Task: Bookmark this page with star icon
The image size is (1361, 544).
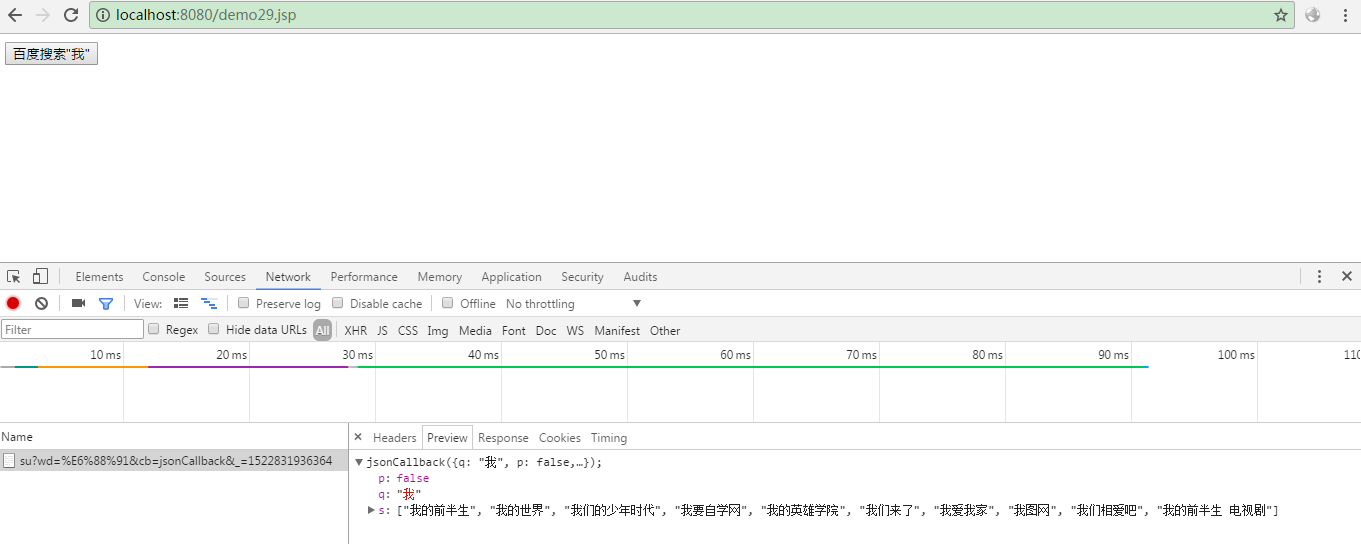Action: pyautogui.click(x=1280, y=15)
